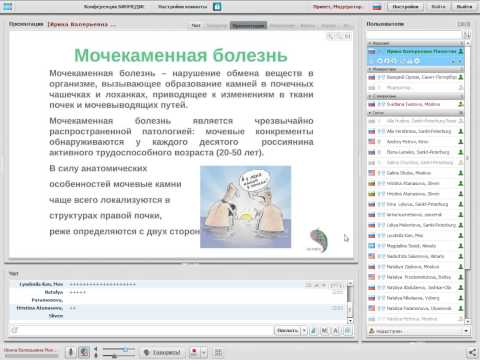This screenshot has height=360, width=480.
Task: Collapse the third group header in the users list
Action: 416,96
